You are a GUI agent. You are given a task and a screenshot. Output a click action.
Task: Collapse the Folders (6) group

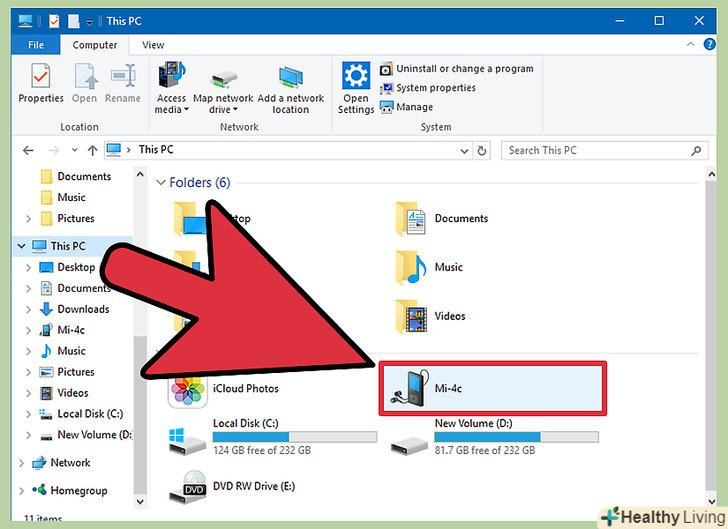(x=161, y=183)
